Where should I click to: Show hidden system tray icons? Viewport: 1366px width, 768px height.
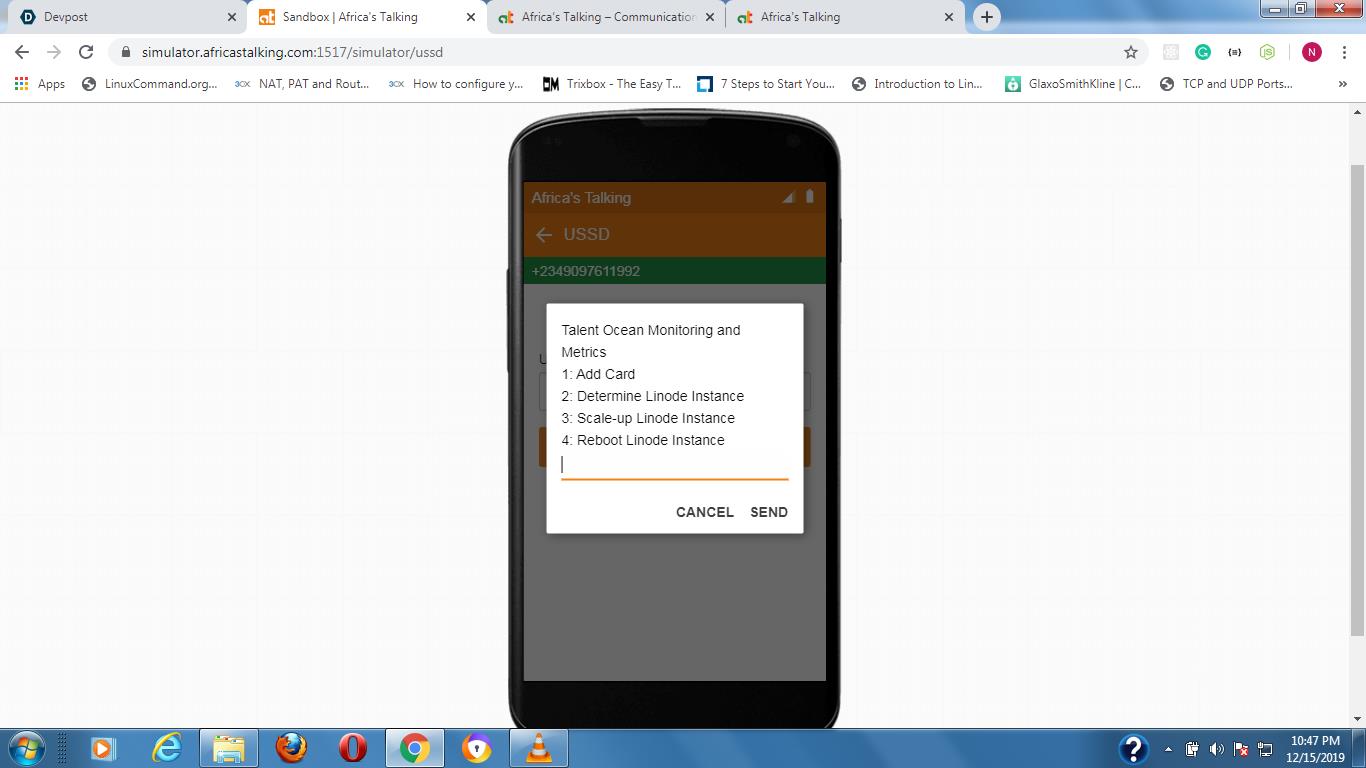[1168, 749]
